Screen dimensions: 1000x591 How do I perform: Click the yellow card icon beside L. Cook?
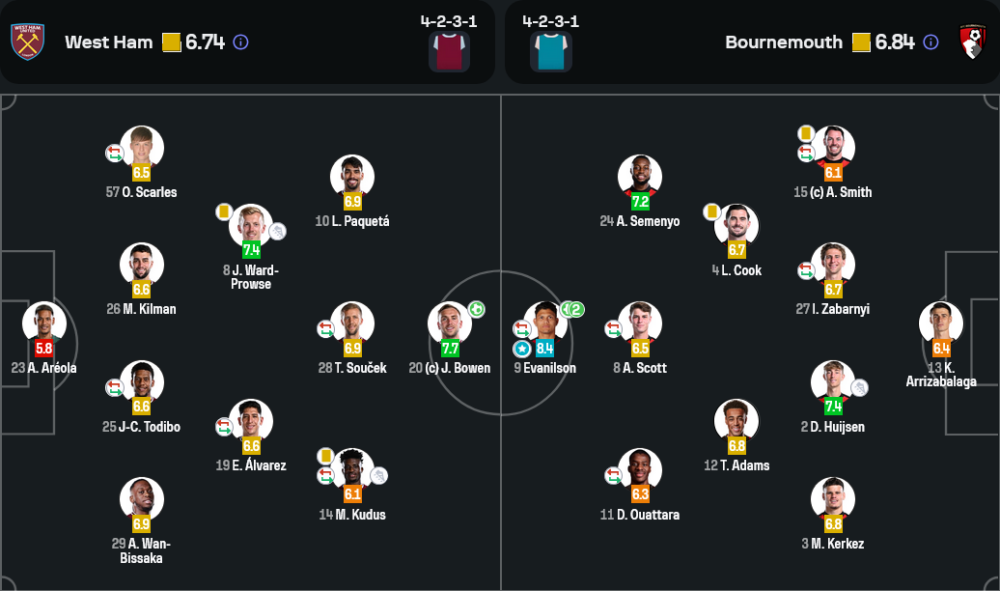(712, 211)
